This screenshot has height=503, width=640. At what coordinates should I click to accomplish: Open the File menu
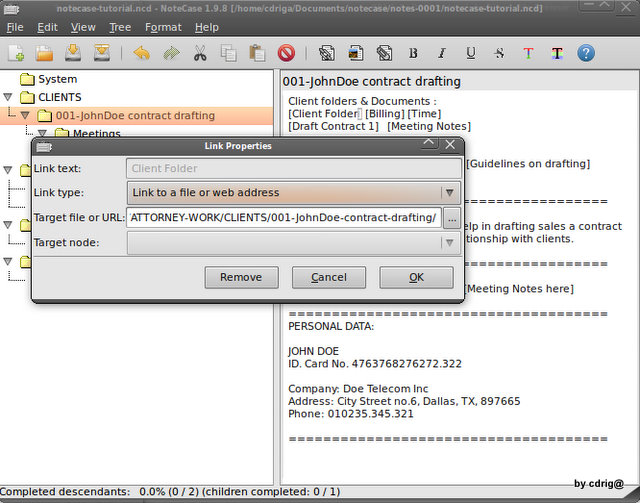click(15, 27)
